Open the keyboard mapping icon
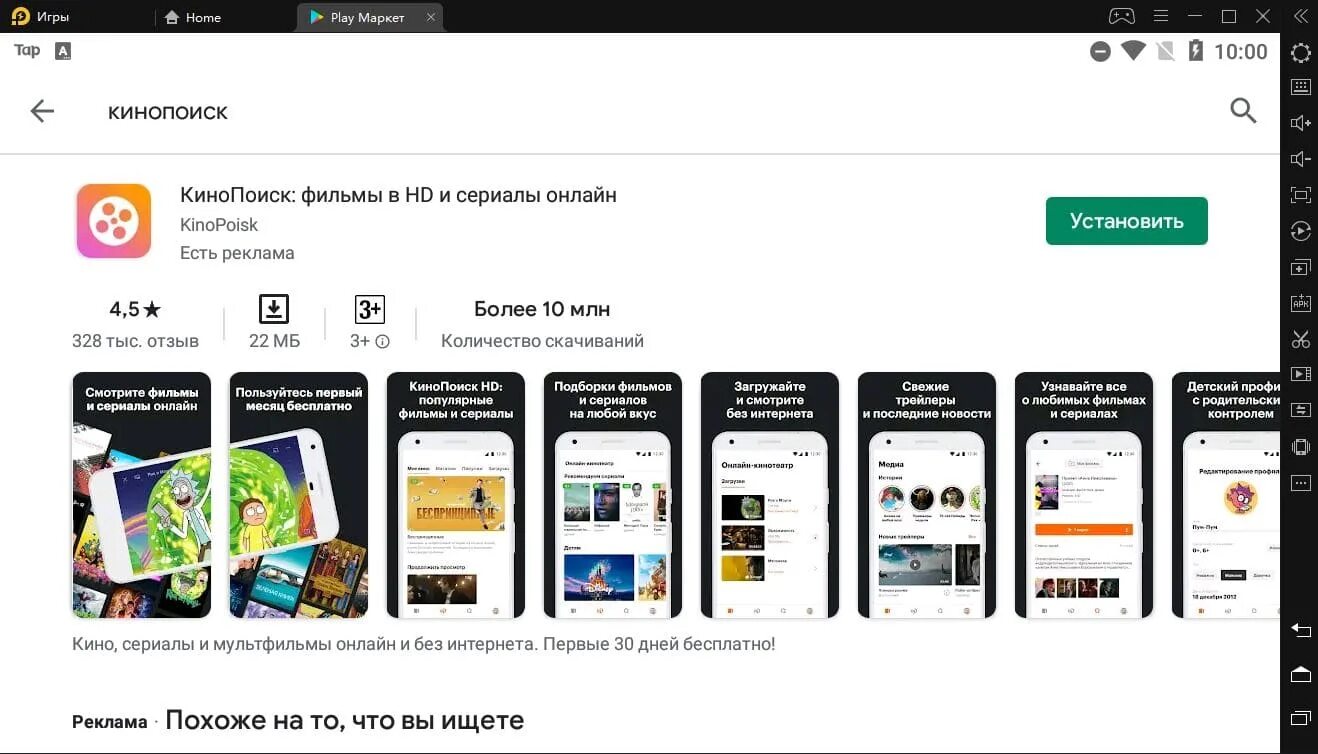Image resolution: width=1318 pixels, height=754 pixels. point(1300,87)
